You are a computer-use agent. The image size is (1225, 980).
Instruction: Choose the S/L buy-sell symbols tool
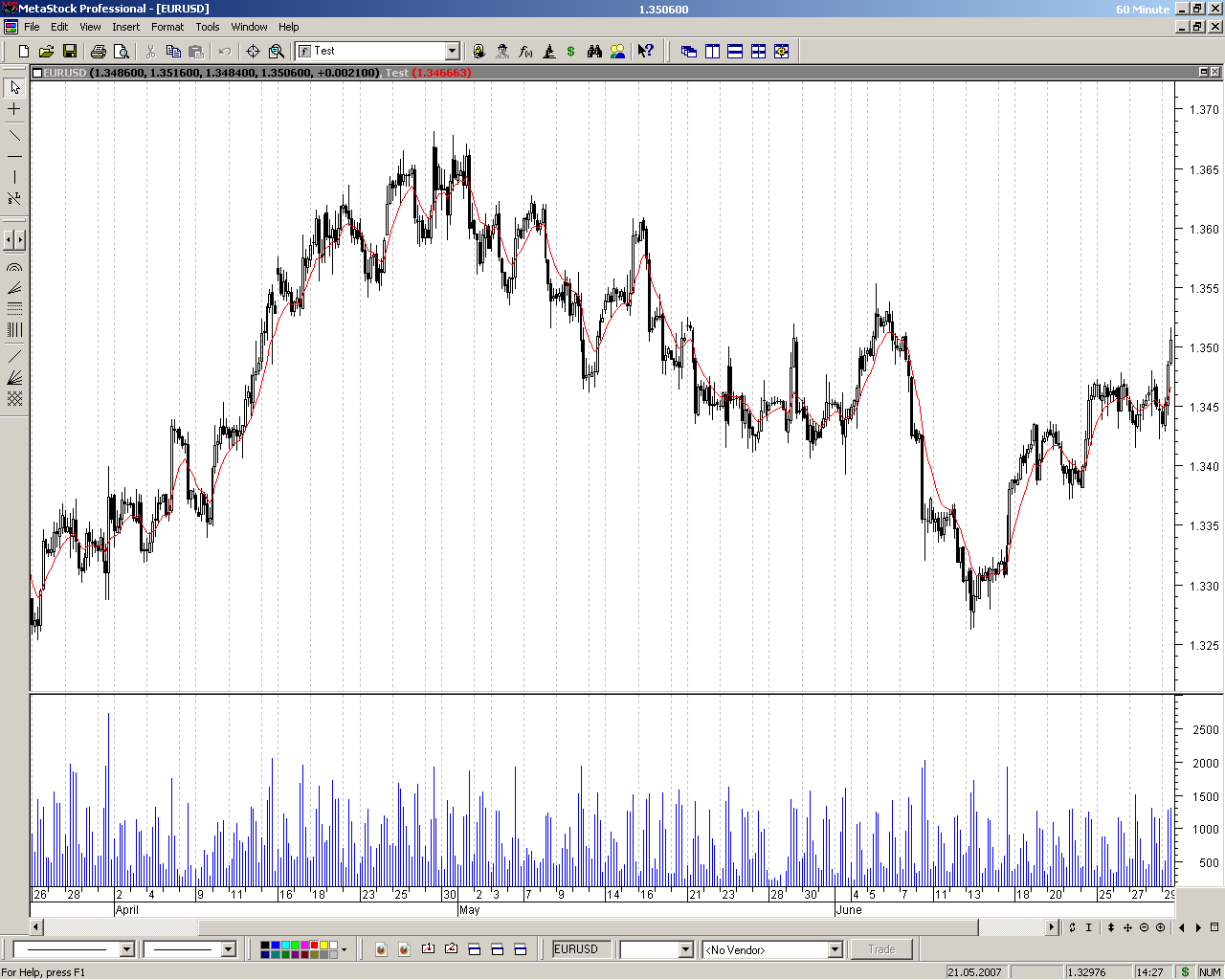(x=14, y=199)
